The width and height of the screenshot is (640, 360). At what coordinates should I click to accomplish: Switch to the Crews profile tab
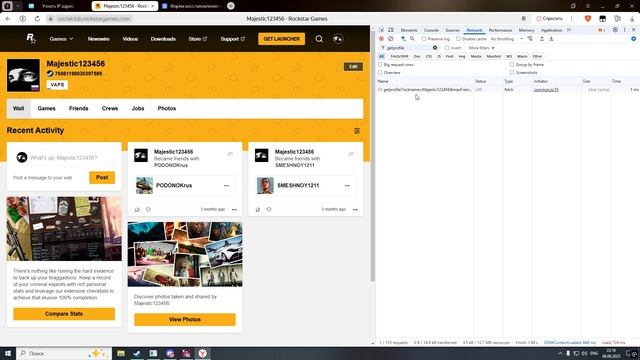[110, 109]
